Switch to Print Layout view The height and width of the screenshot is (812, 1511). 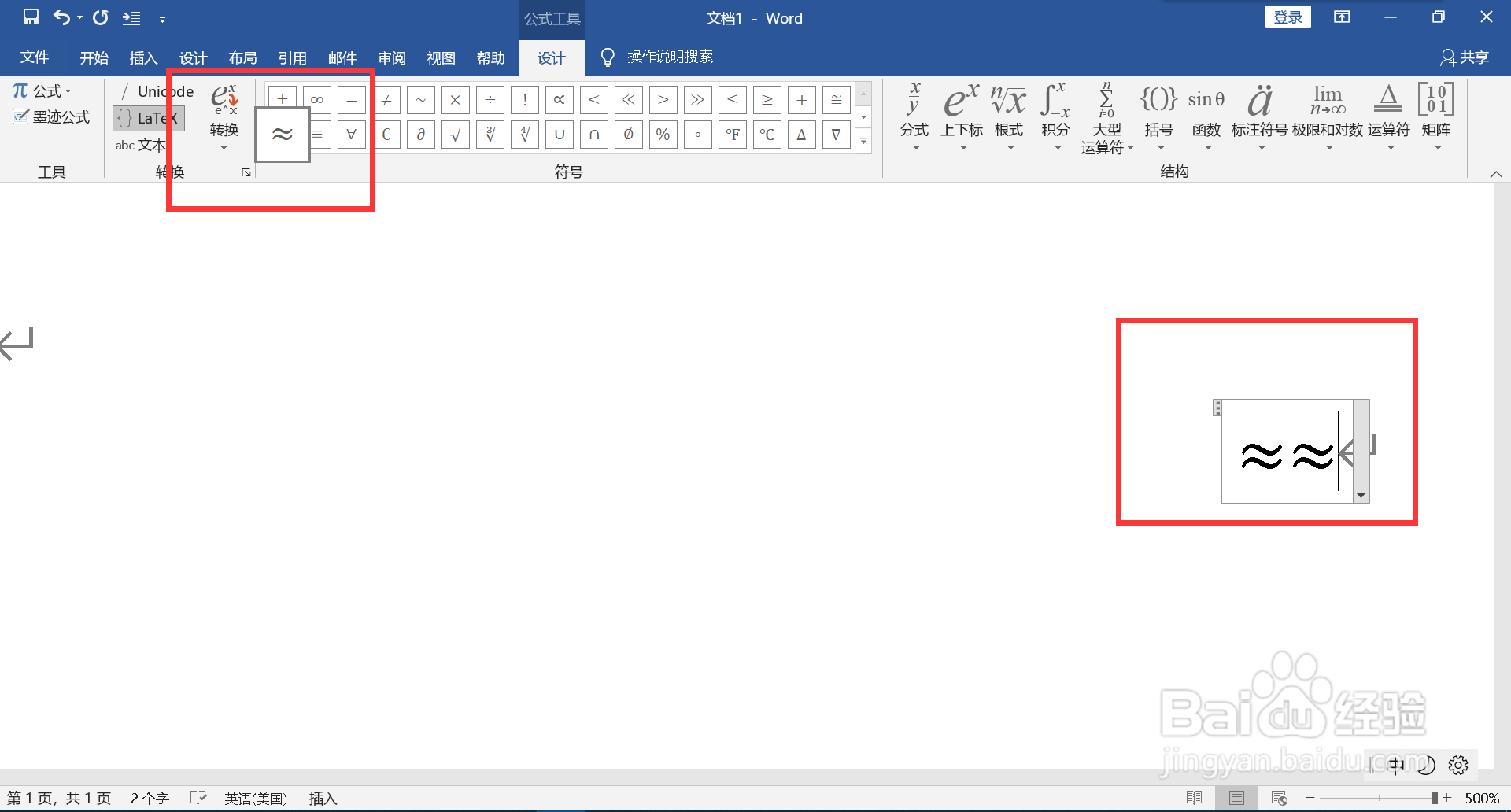(1236, 798)
